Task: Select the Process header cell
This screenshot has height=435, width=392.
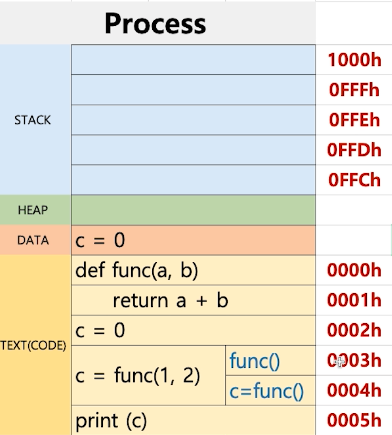Action: 158,23
